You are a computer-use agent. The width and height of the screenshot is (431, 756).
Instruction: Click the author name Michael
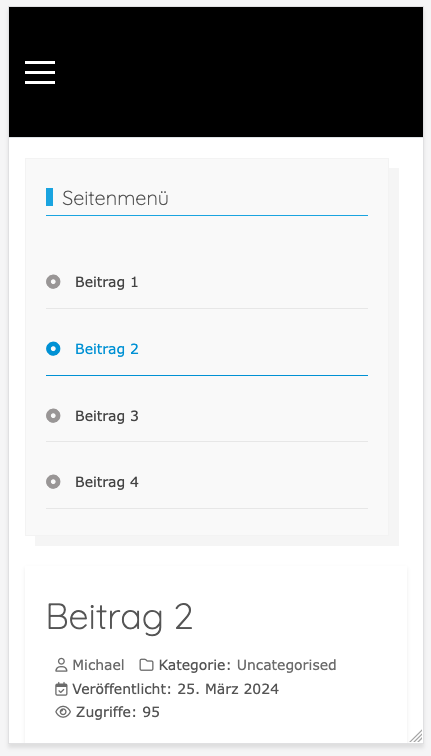pos(98,665)
